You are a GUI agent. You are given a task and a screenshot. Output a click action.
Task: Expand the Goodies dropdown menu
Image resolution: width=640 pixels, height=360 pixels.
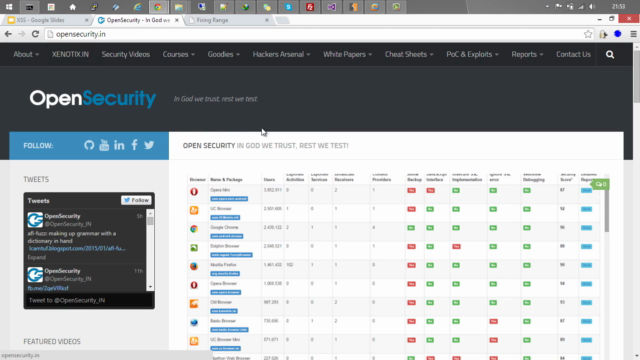point(223,54)
